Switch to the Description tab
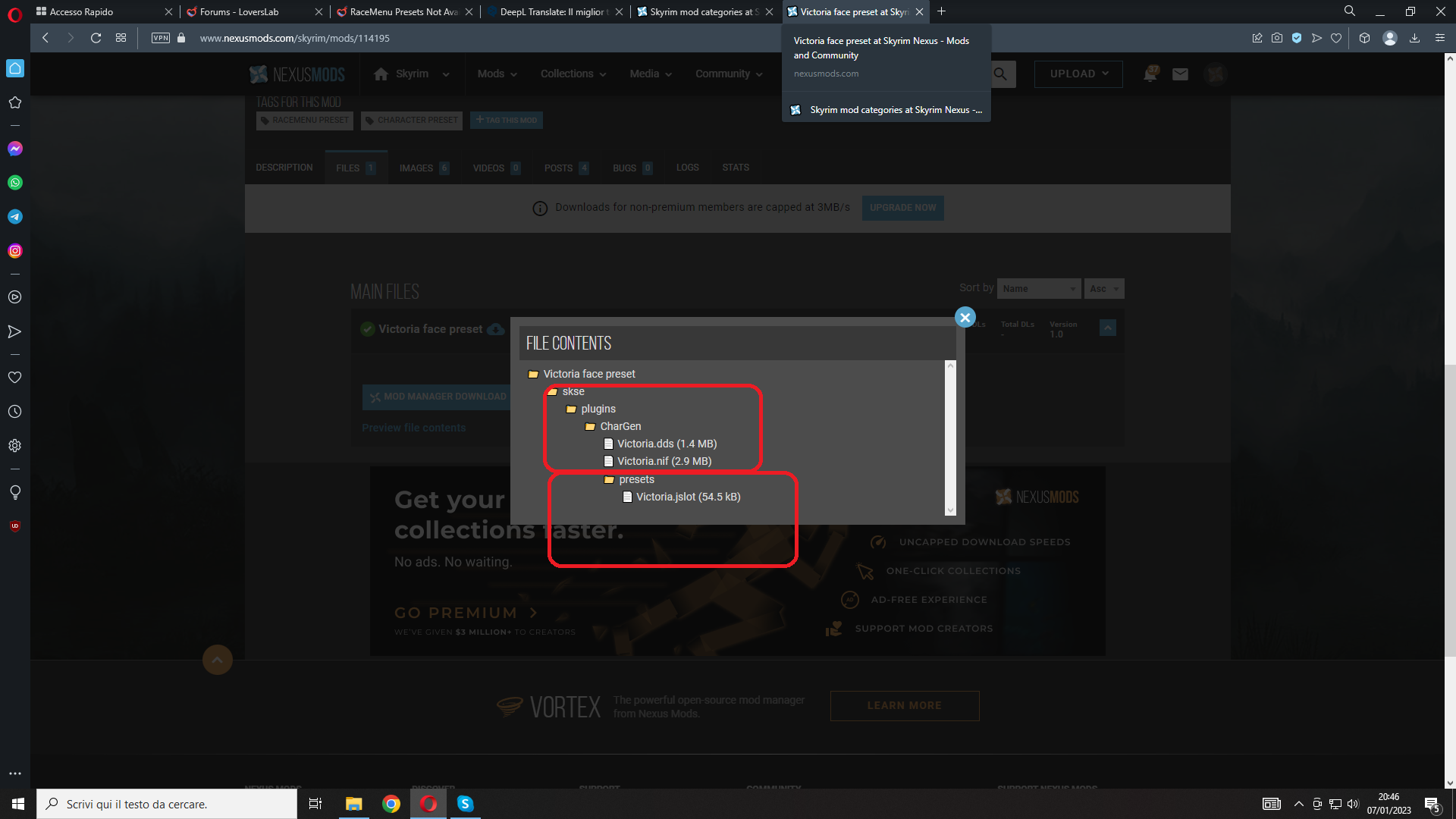 point(284,168)
